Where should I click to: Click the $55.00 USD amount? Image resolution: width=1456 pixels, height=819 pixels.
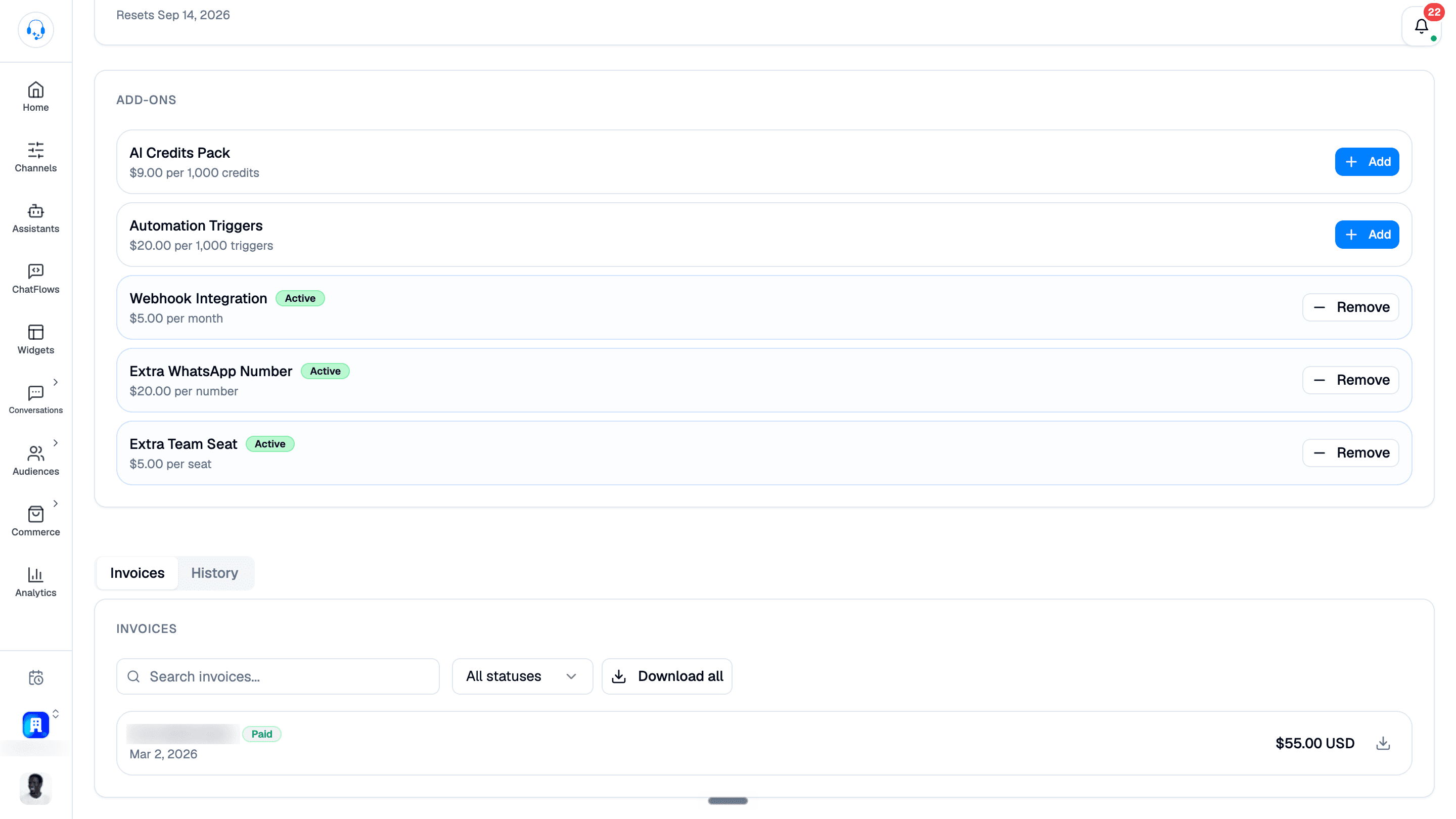click(x=1314, y=743)
